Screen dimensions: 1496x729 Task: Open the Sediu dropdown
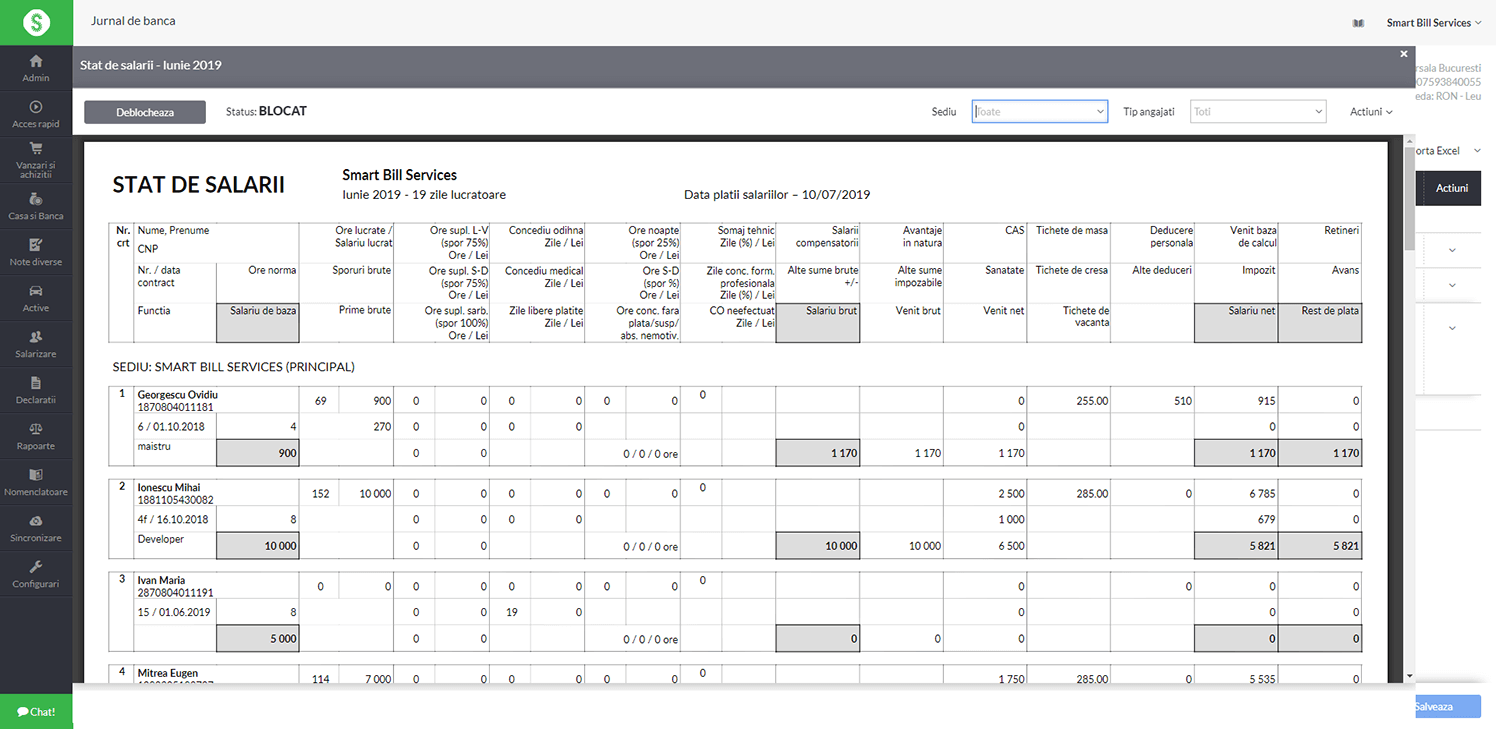pyautogui.click(x=1039, y=112)
